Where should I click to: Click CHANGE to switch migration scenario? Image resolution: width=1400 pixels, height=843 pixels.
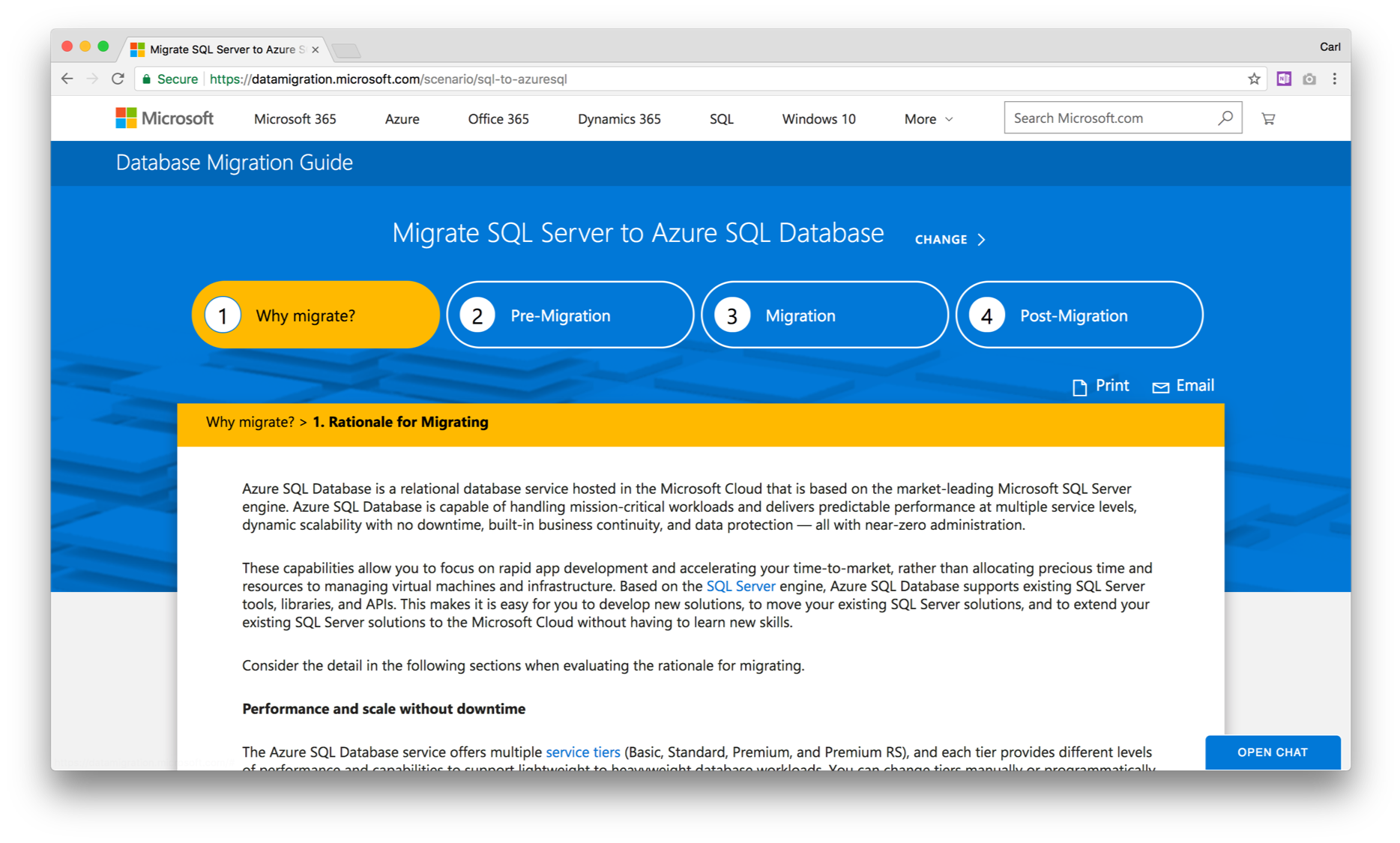(x=950, y=240)
